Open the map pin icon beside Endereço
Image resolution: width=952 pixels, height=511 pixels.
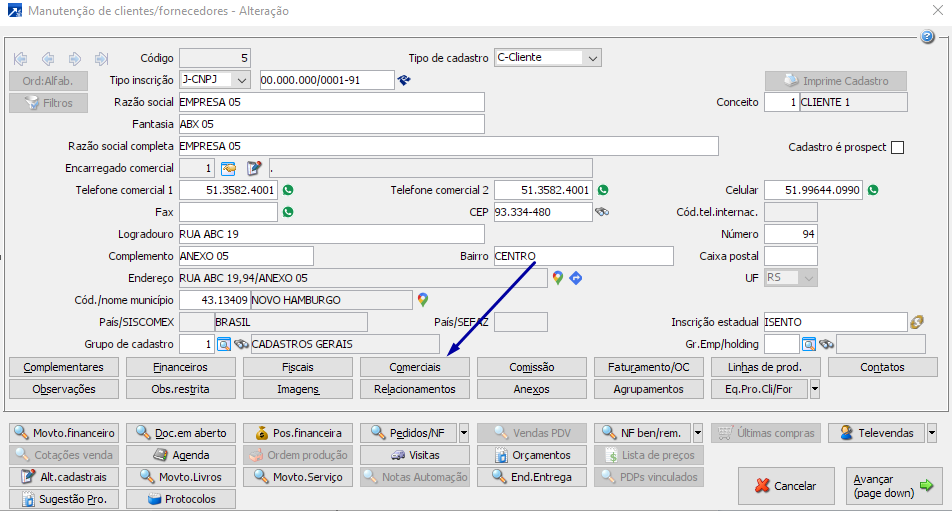(x=557, y=278)
